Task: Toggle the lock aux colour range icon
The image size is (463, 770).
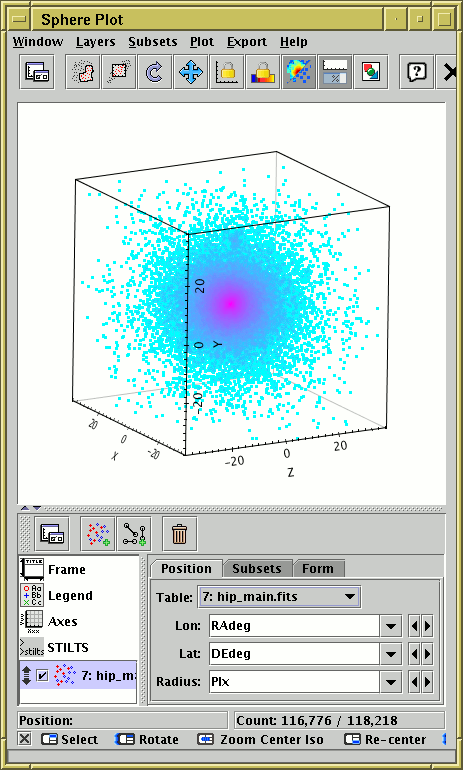Action: [x=263, y=72]
